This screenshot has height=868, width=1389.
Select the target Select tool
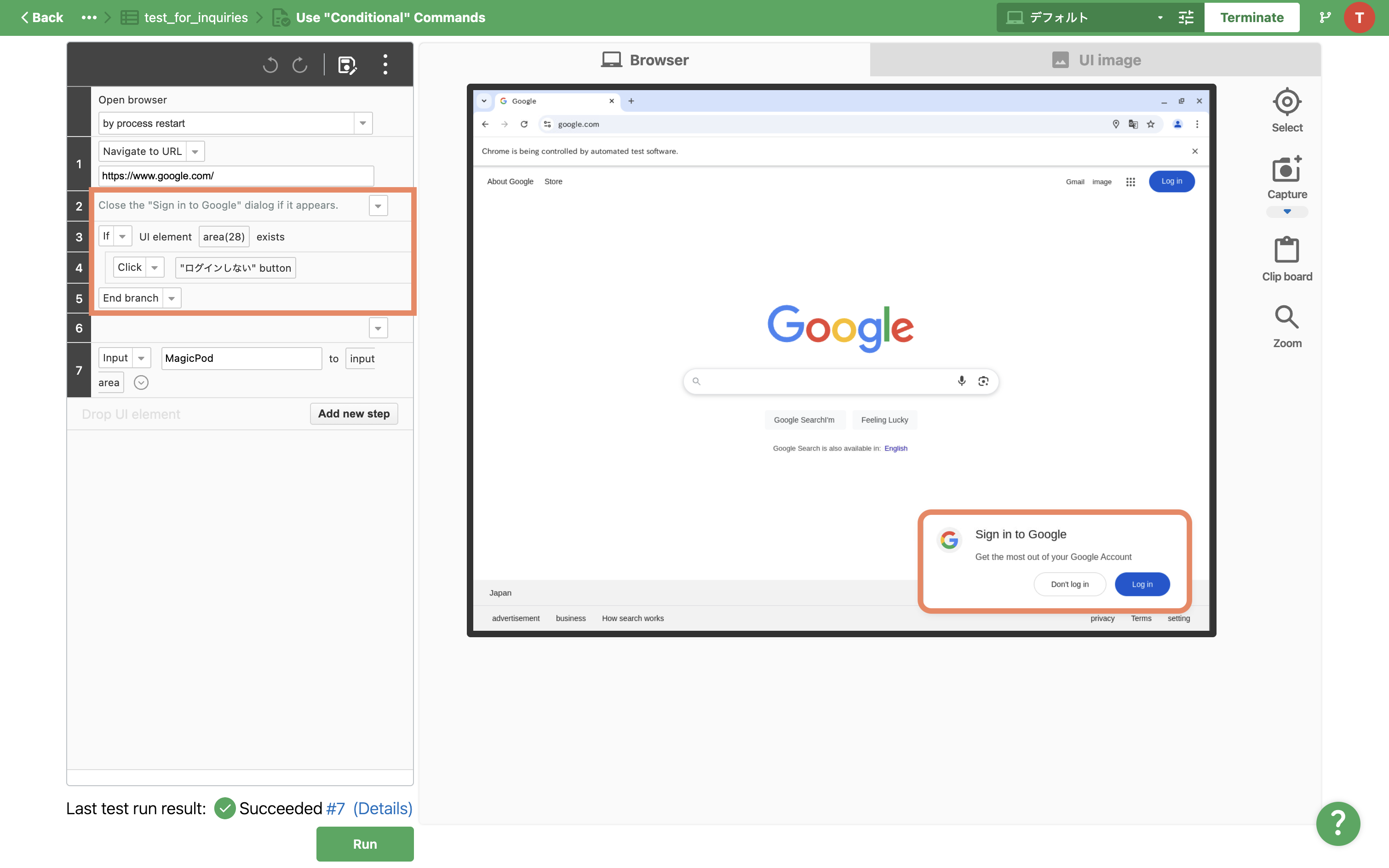click(1287, 111)
